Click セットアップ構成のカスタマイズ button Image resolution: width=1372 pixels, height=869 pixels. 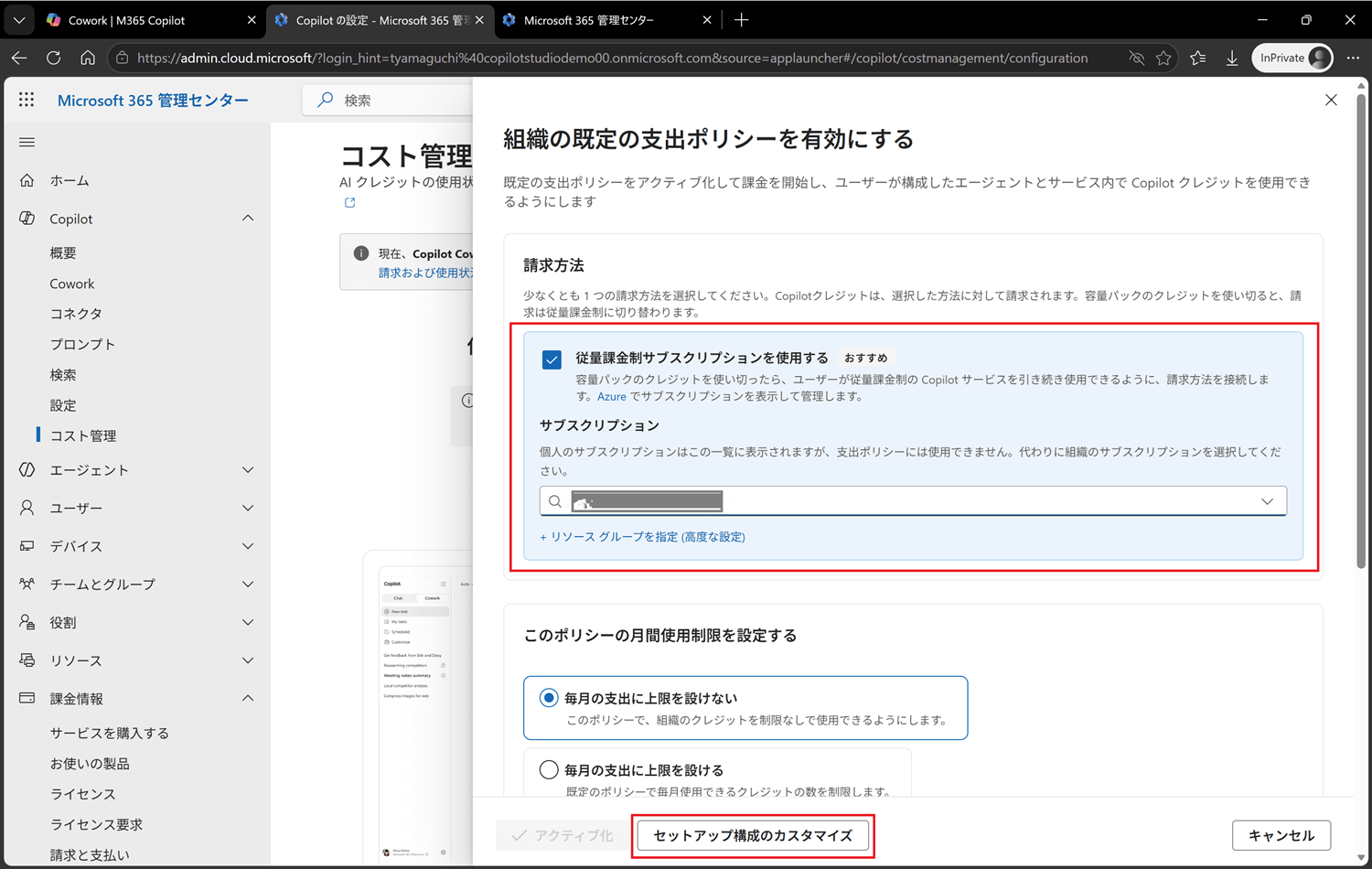pyautogui.click(x=753, y=835)
